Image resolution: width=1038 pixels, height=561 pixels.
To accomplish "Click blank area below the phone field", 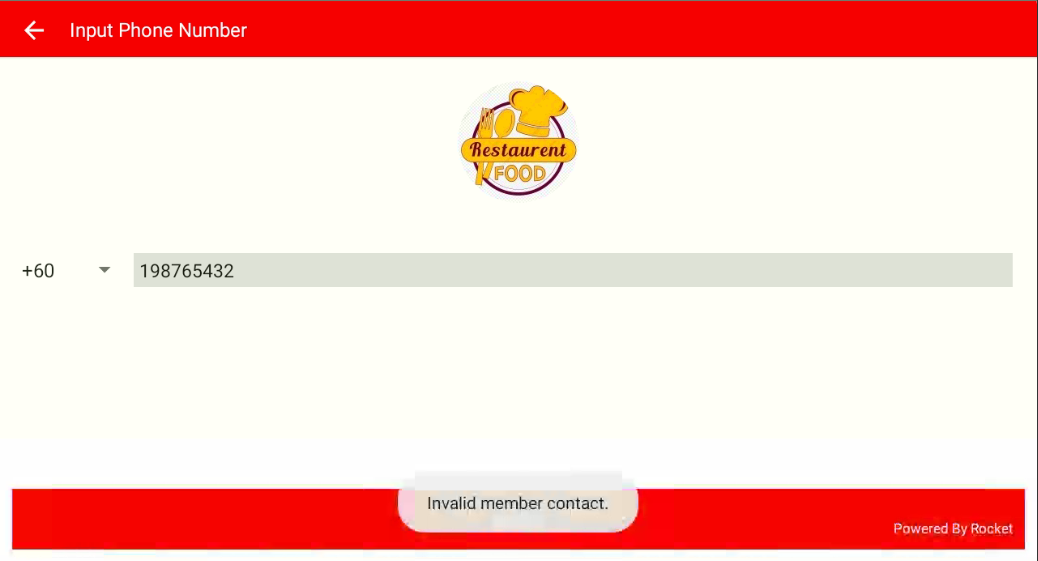I will click(518, 371).
